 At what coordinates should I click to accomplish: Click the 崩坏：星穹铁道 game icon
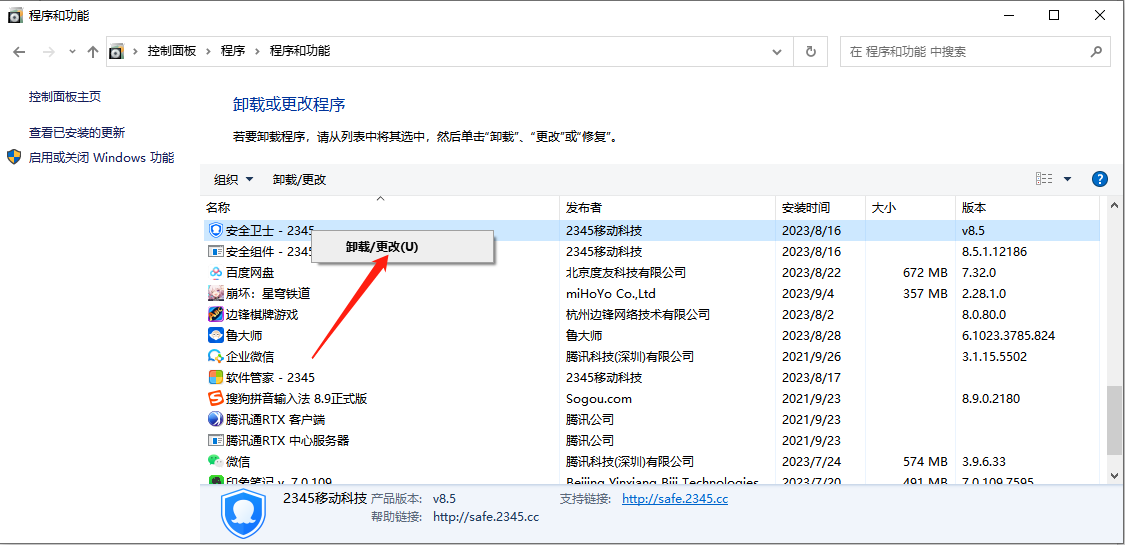(x=216, y=293)
